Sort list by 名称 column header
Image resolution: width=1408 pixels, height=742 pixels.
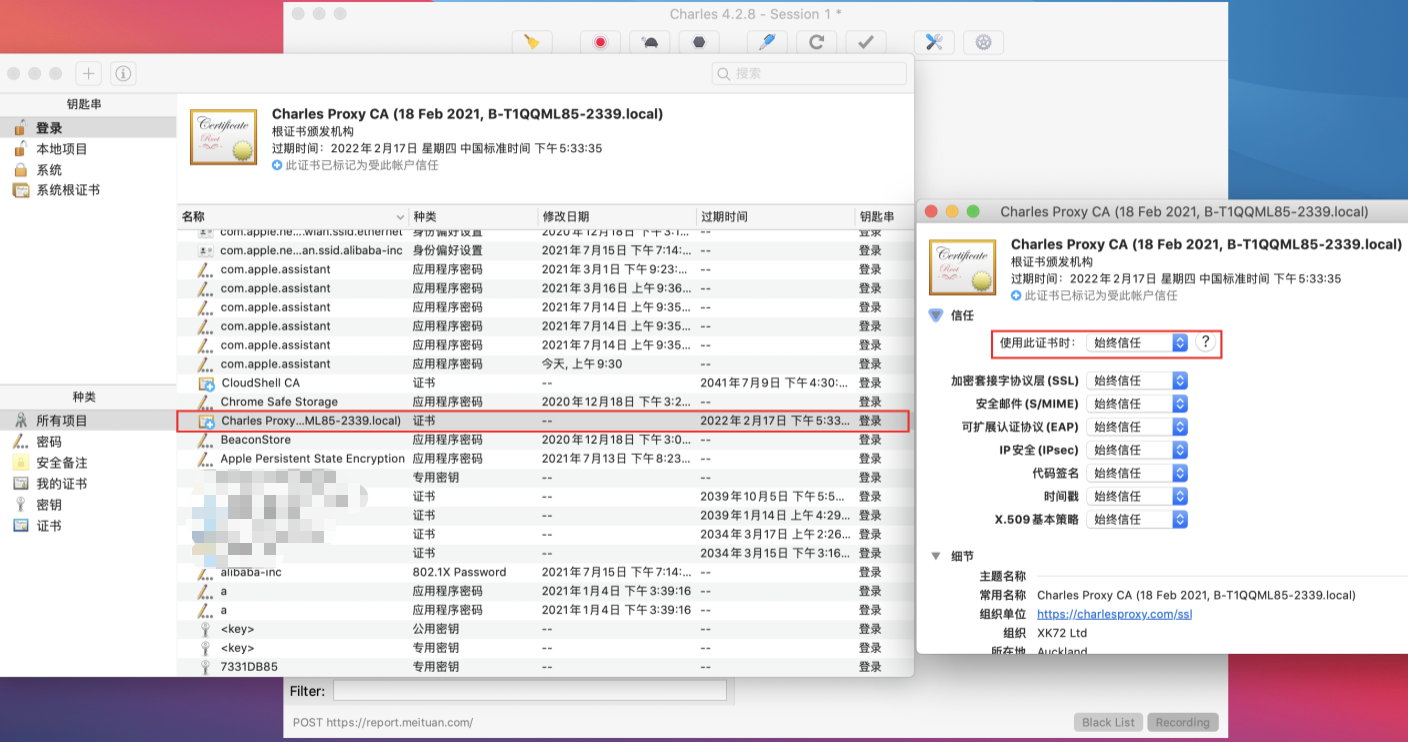click(293, 217)
